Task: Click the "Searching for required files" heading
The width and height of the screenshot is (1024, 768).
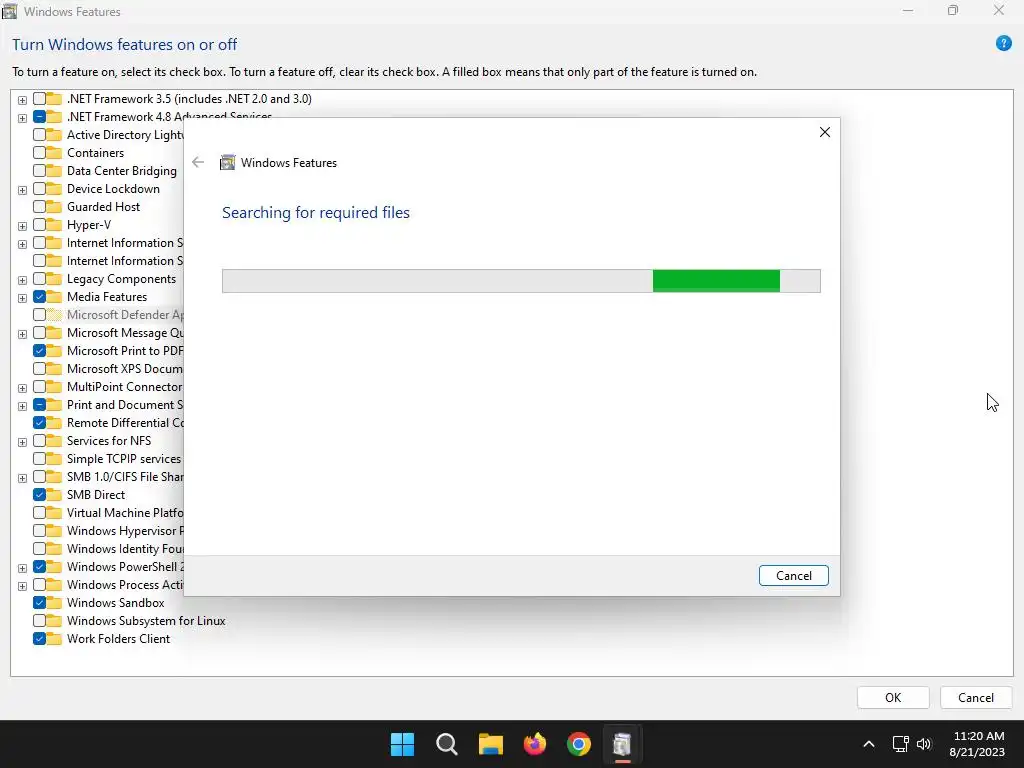Action: pos(315,213)
